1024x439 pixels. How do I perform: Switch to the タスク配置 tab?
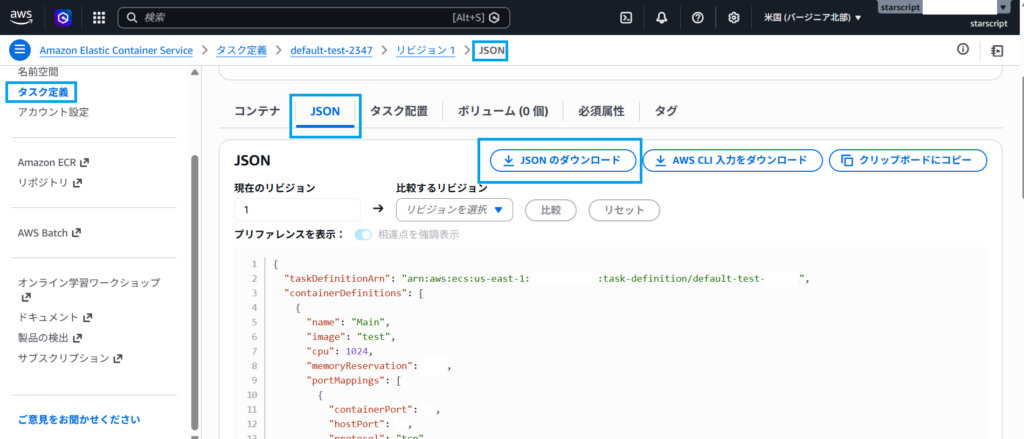399,111
